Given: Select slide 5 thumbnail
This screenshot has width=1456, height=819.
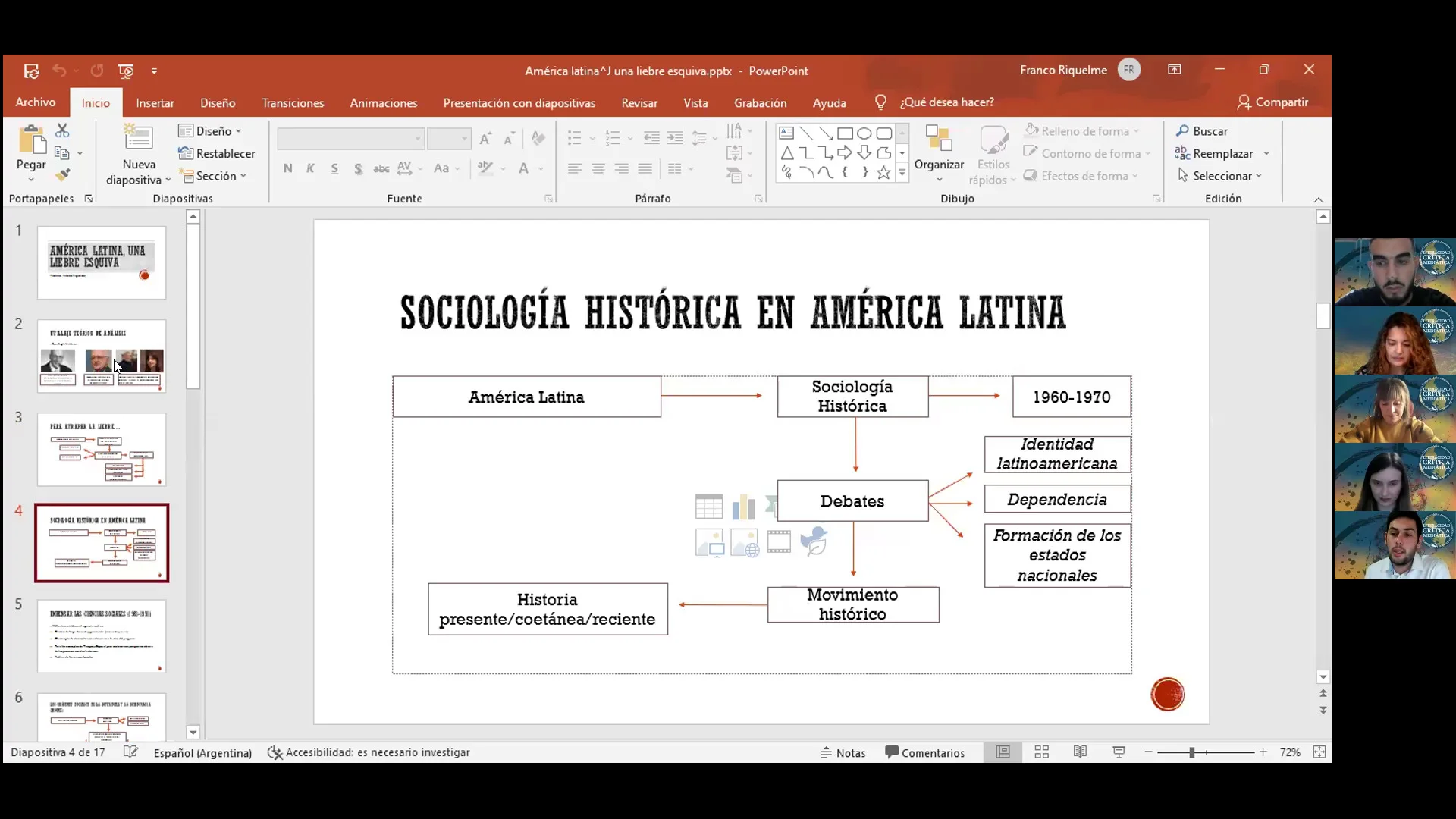Looking at the screenshot, I should click(102, 636).
